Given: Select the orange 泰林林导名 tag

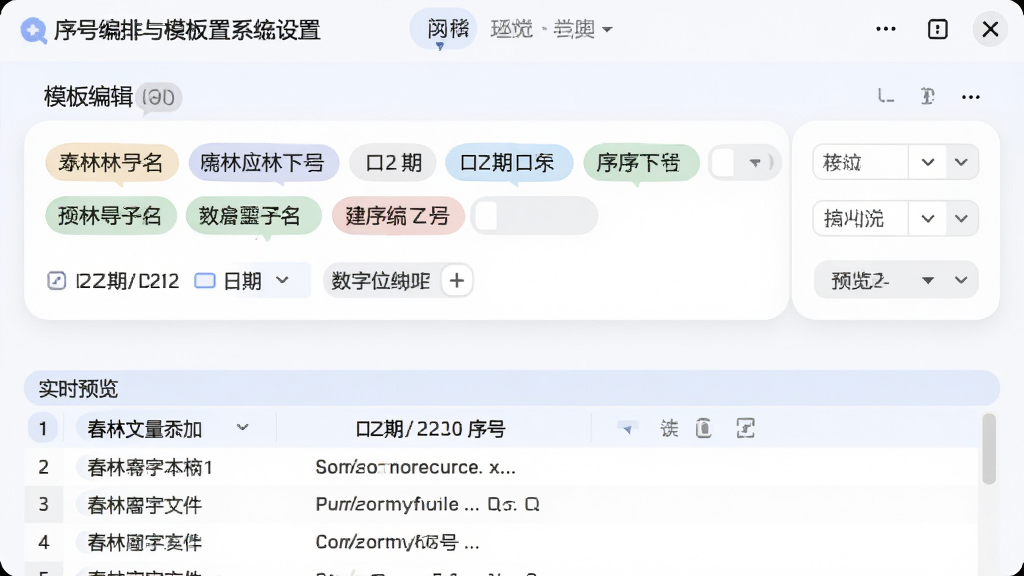Looking at the screenshot, I should [x=112, y=163].
